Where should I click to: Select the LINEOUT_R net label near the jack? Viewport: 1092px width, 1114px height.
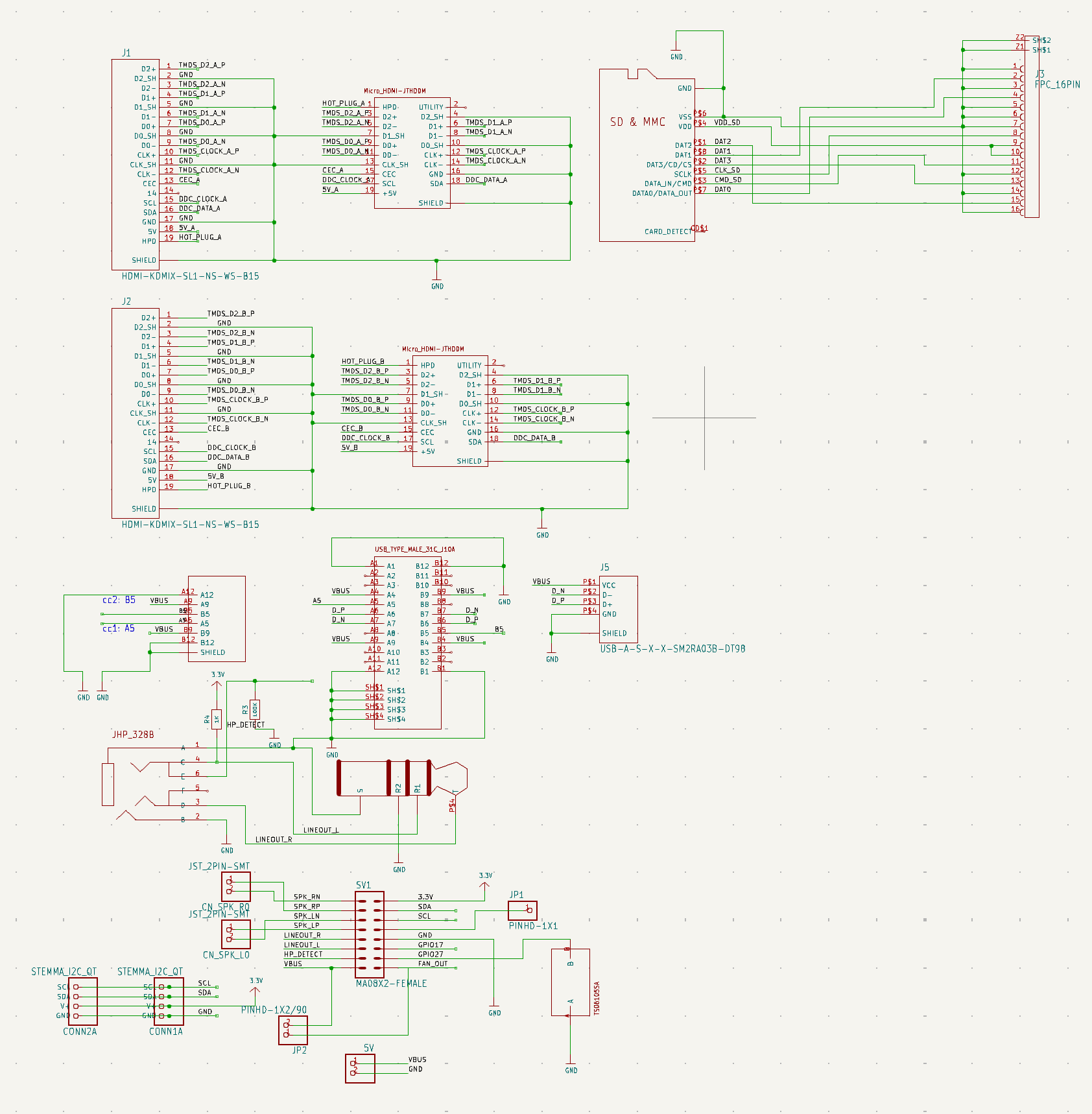coord(273,840)
